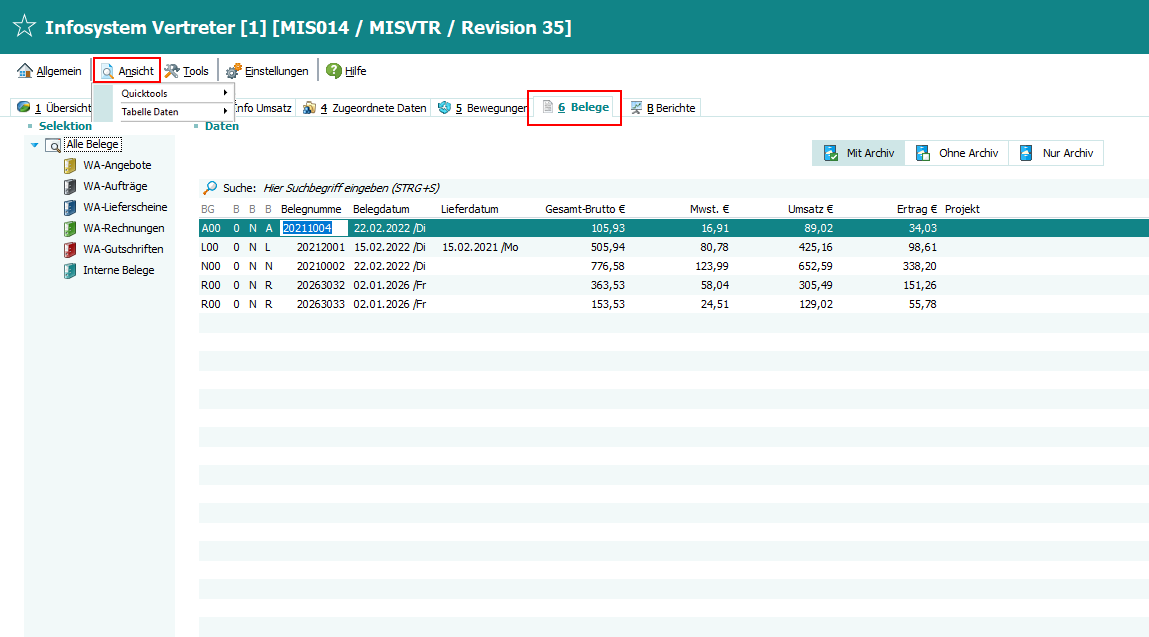Collapse the Alle Belege tree node
This screenshot has width=1149, height=637.
35,145
